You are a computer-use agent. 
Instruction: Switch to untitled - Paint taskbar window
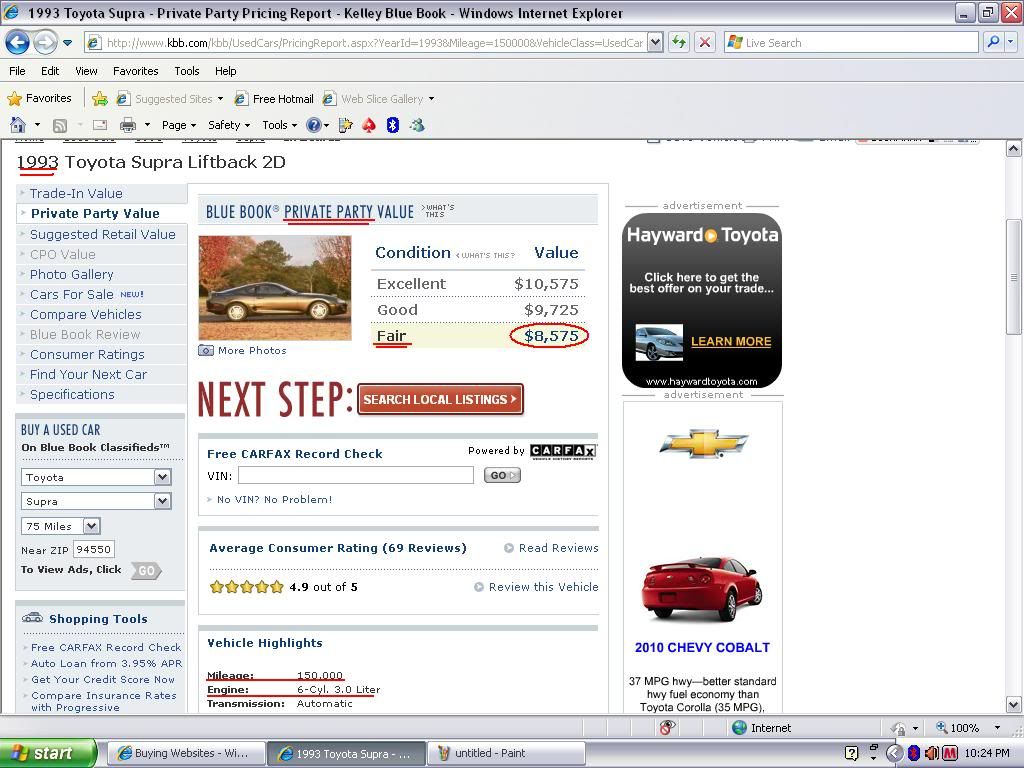point(506,753)
